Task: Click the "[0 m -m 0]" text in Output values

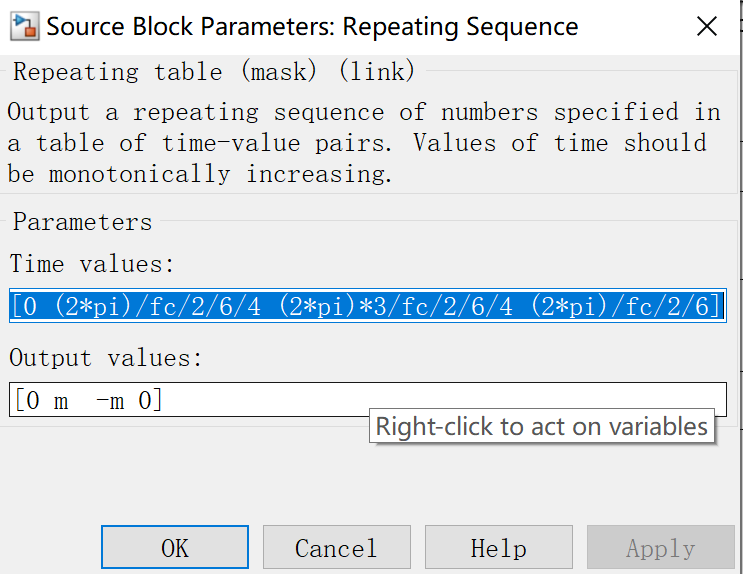Action: click(x=88, y=401)
